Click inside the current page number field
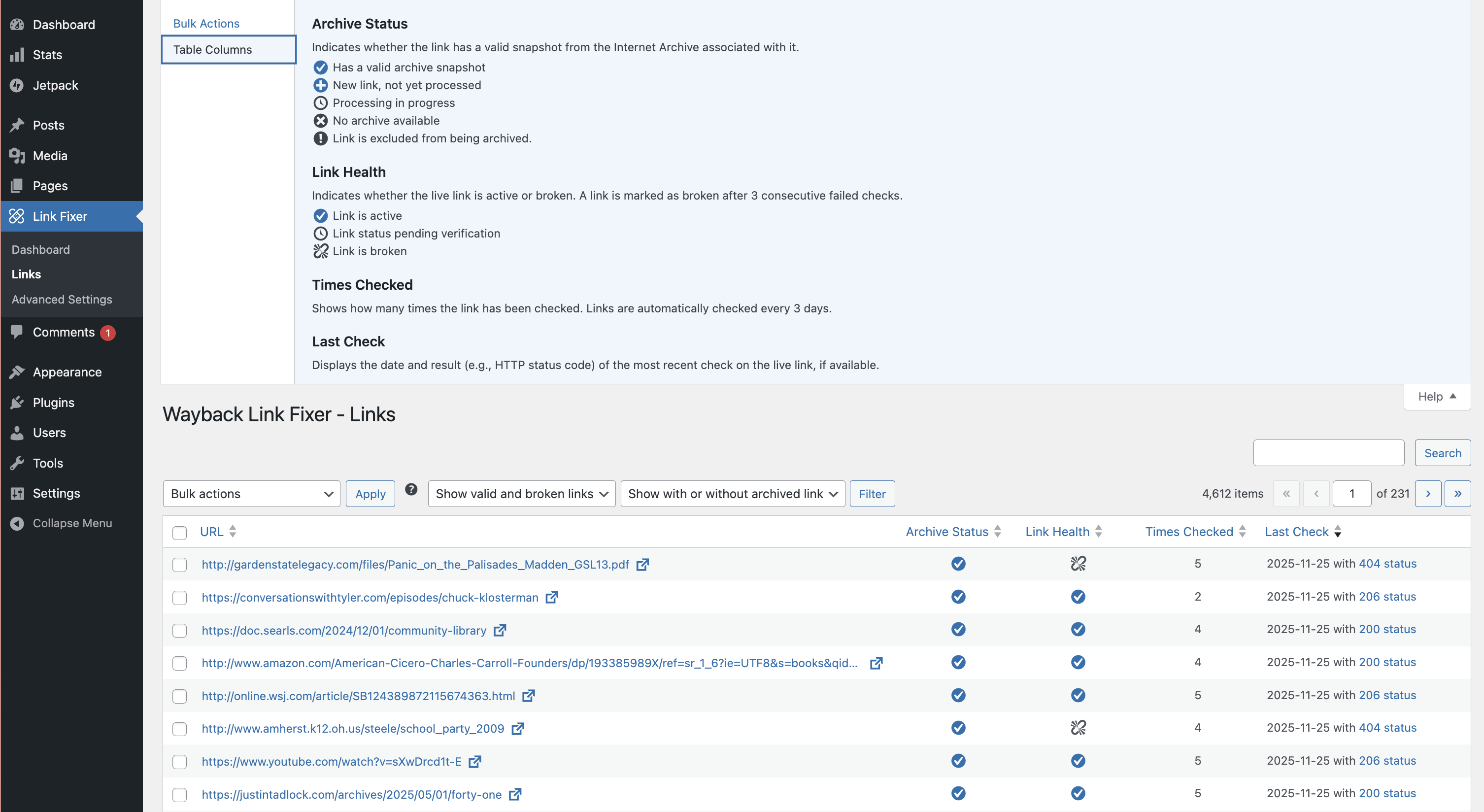The height and width of the screenshot is (812, 1484). click(x=1352, y=493)
